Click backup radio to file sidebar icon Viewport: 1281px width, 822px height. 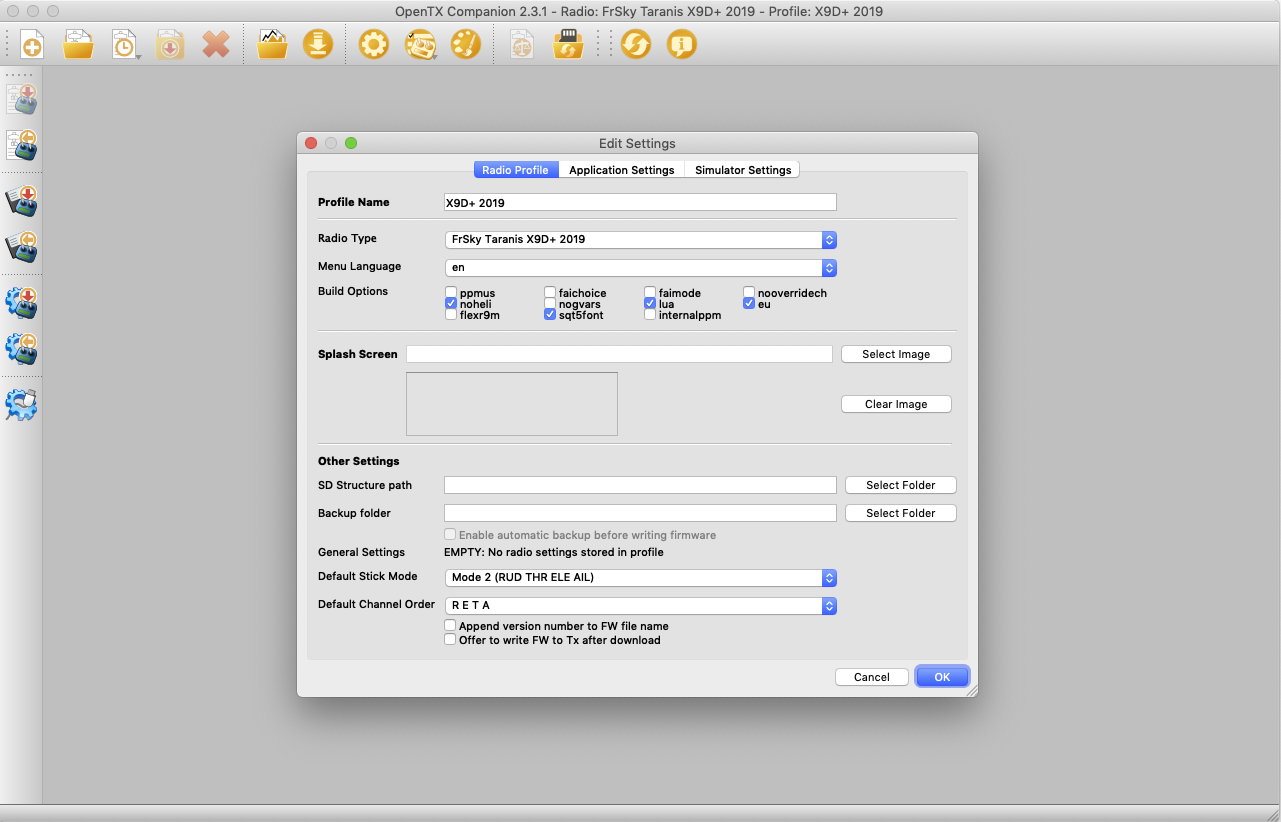pyautogui.click(x=22, y=247)
